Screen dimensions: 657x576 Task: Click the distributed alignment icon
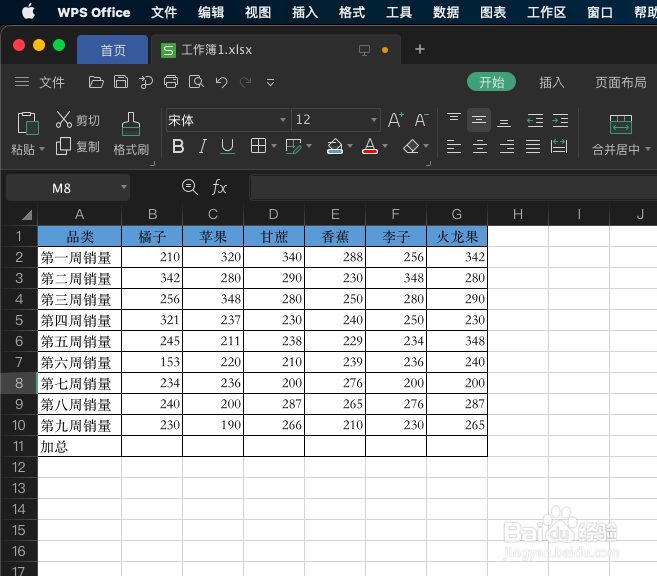click(559, 147)
